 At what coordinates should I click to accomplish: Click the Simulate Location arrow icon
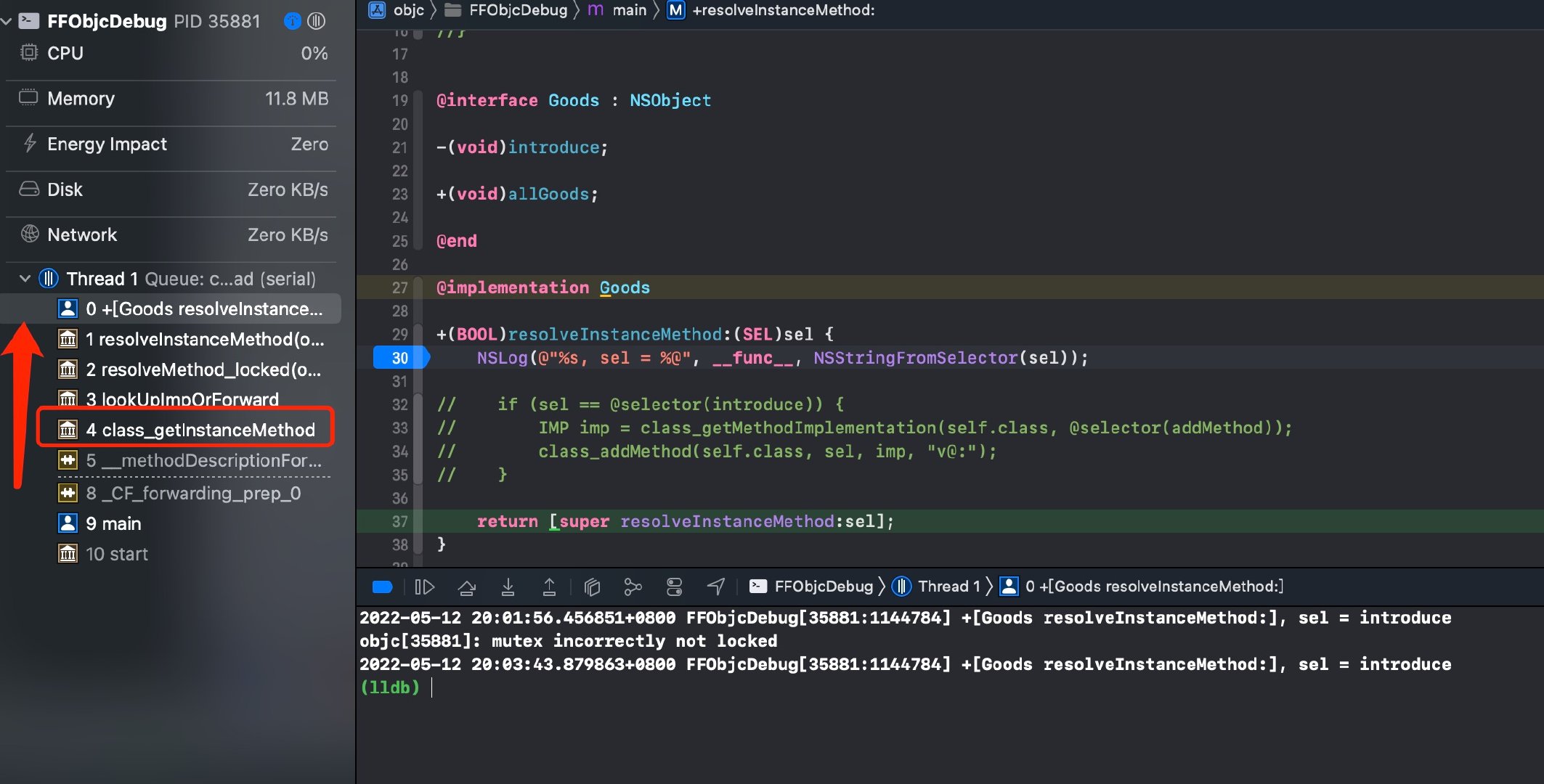point(716,587)
